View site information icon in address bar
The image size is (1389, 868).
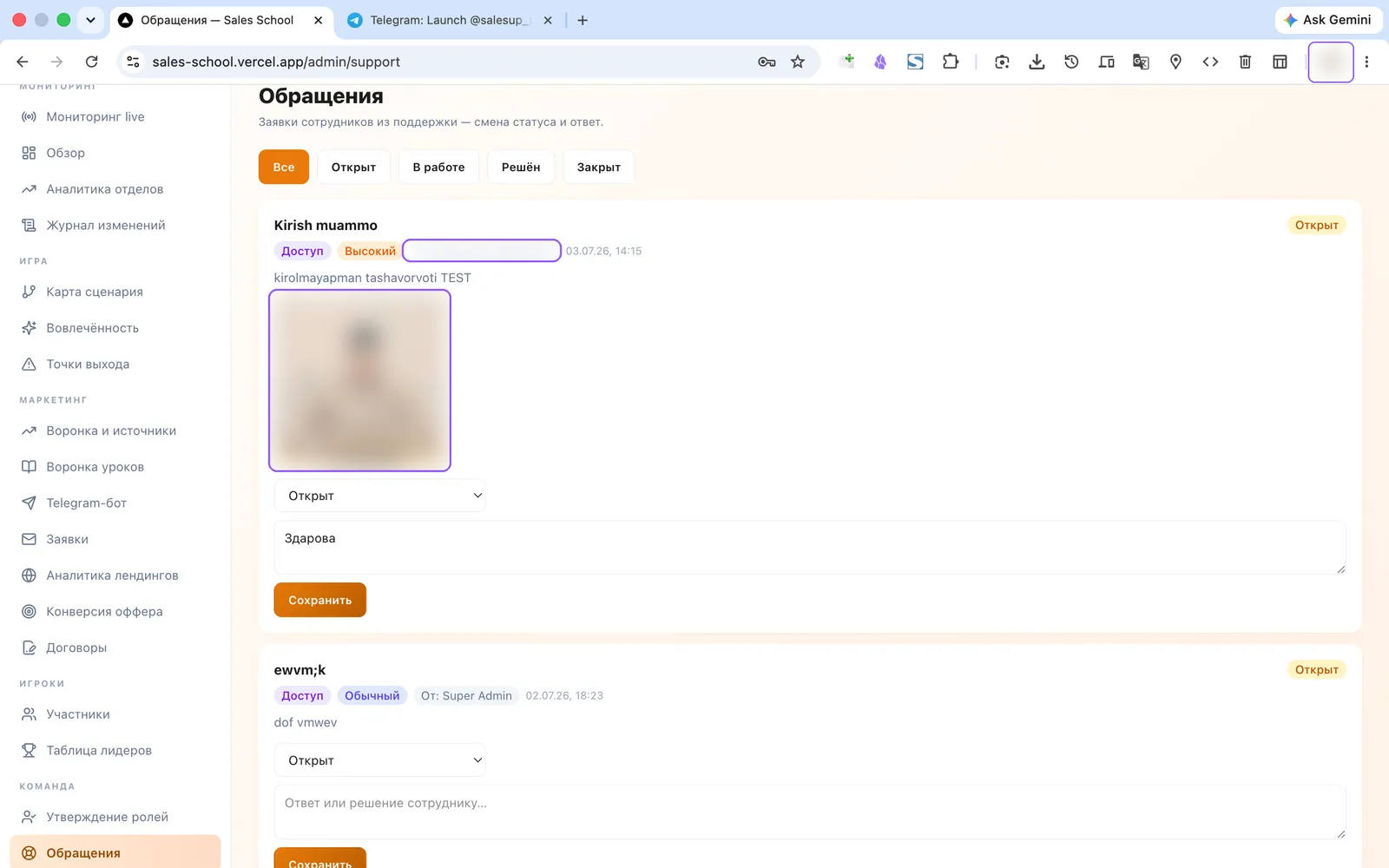133,62
